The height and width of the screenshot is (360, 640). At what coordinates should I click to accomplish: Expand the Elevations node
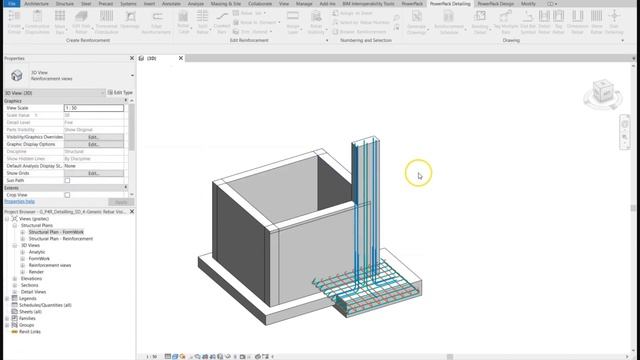pos(15,278)
